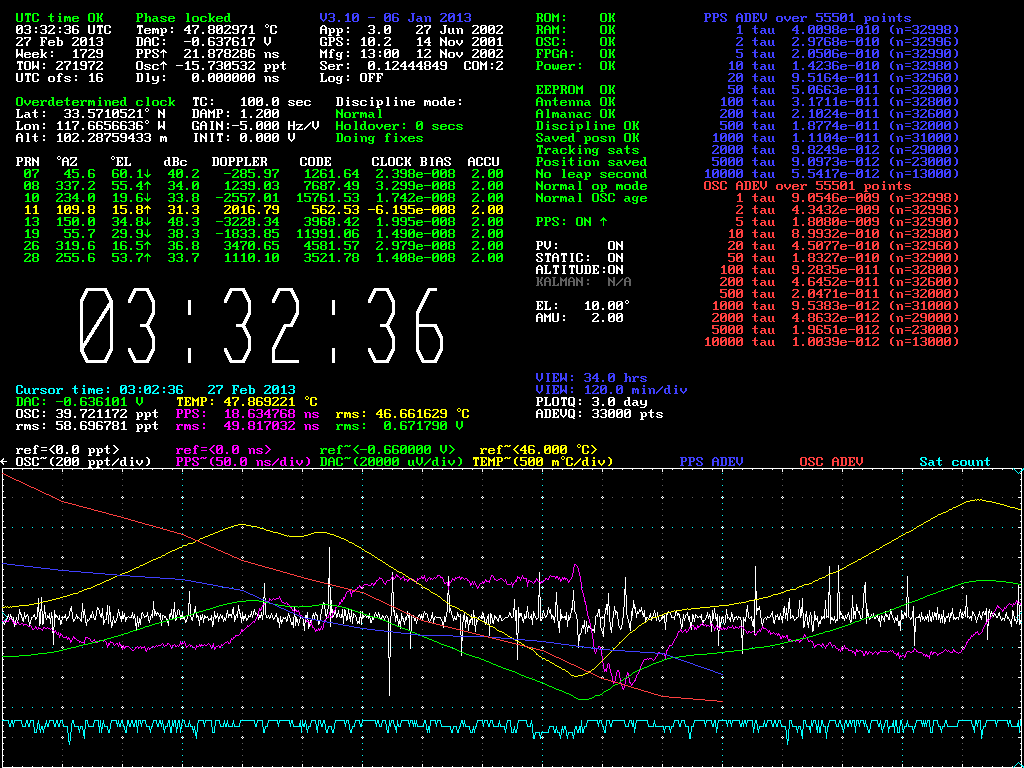Click the "GAIN:-5.000 Hz/V" value
Image resolution: width=1024 pixels, height=768 pixels.
coord(255,125)
